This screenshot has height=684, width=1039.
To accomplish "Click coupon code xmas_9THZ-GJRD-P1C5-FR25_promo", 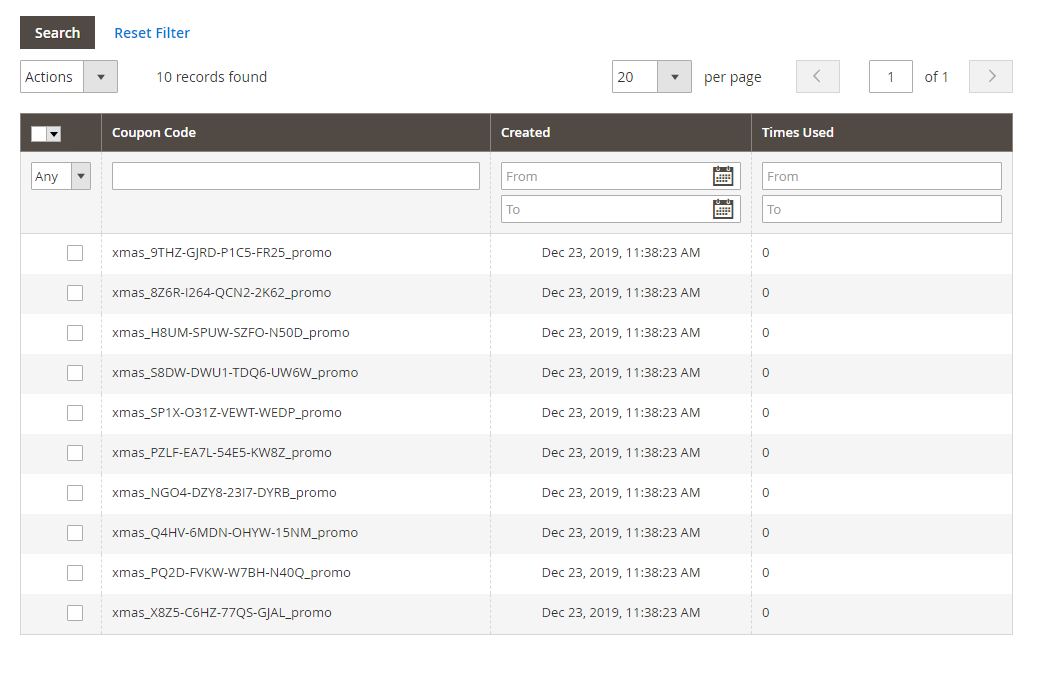I will pyautogui.click(x=222, y=253).
